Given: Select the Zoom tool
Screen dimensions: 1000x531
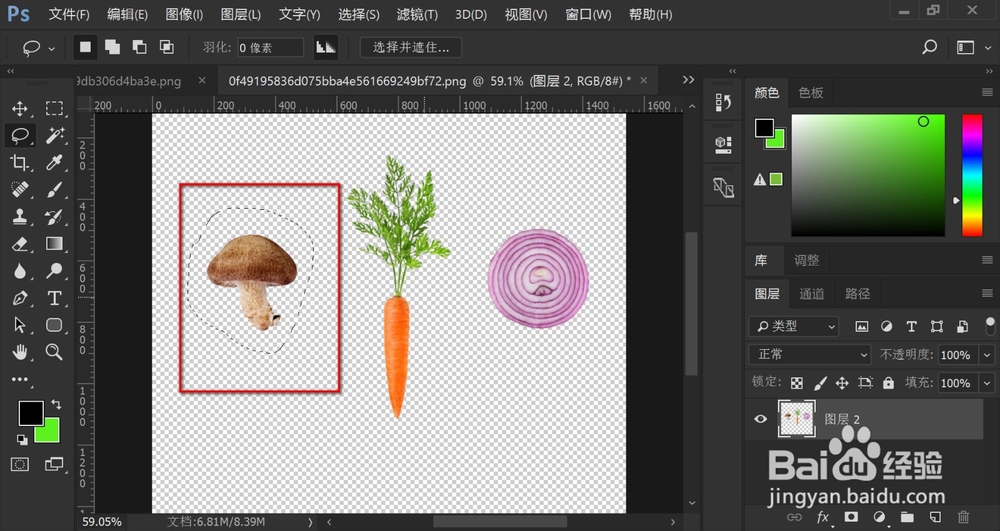Looking at the screenshot, I should pyautogui.click(x=54, y=352).
